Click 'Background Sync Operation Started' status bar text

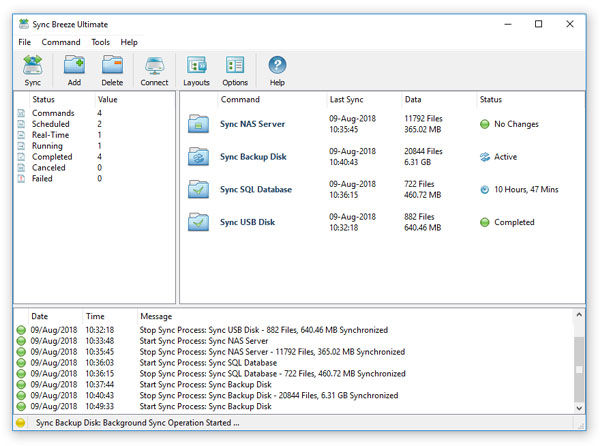tap(171, 423)
